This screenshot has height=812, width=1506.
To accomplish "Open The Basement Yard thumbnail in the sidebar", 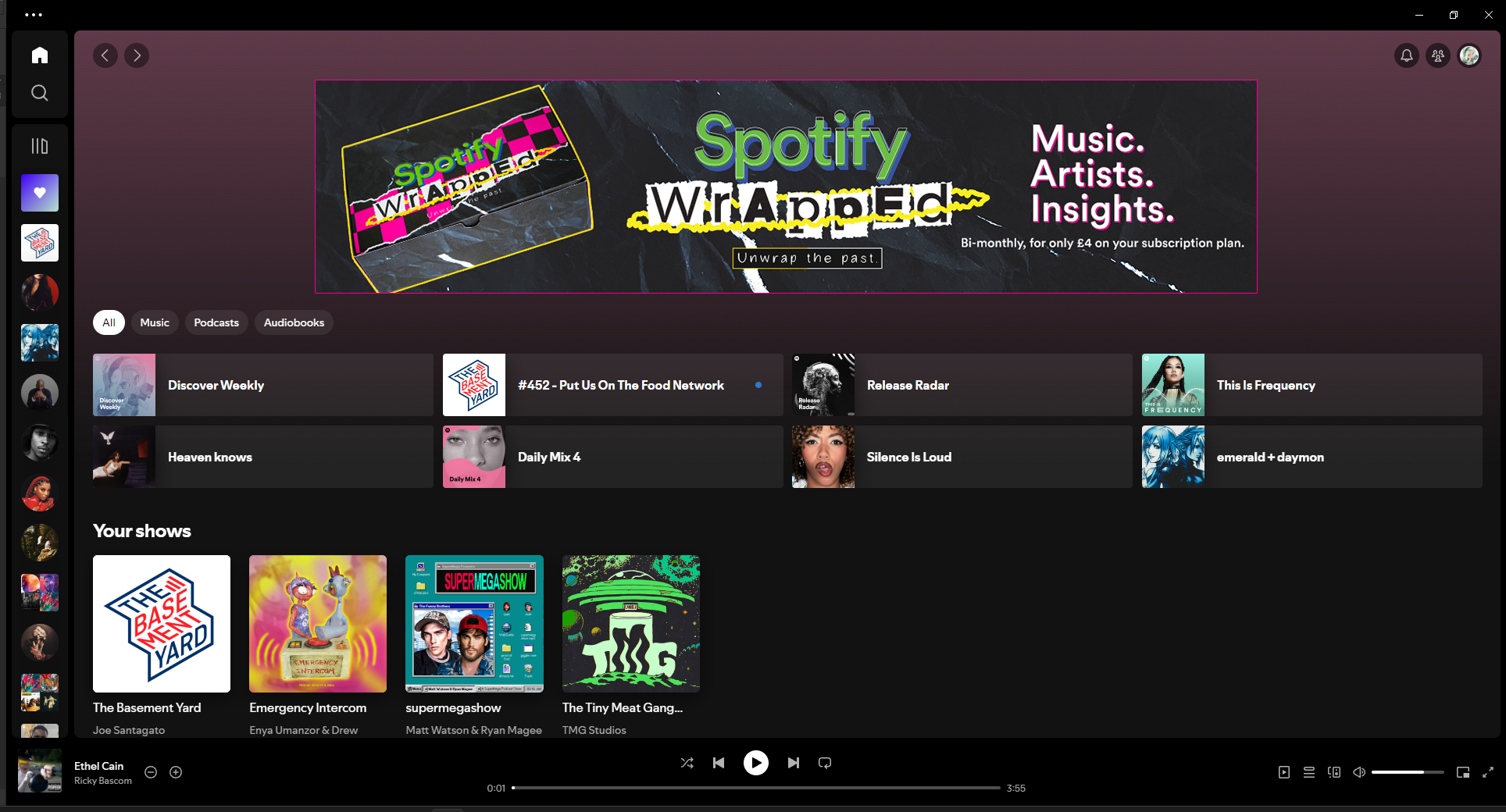I will [x=40, y=243].
